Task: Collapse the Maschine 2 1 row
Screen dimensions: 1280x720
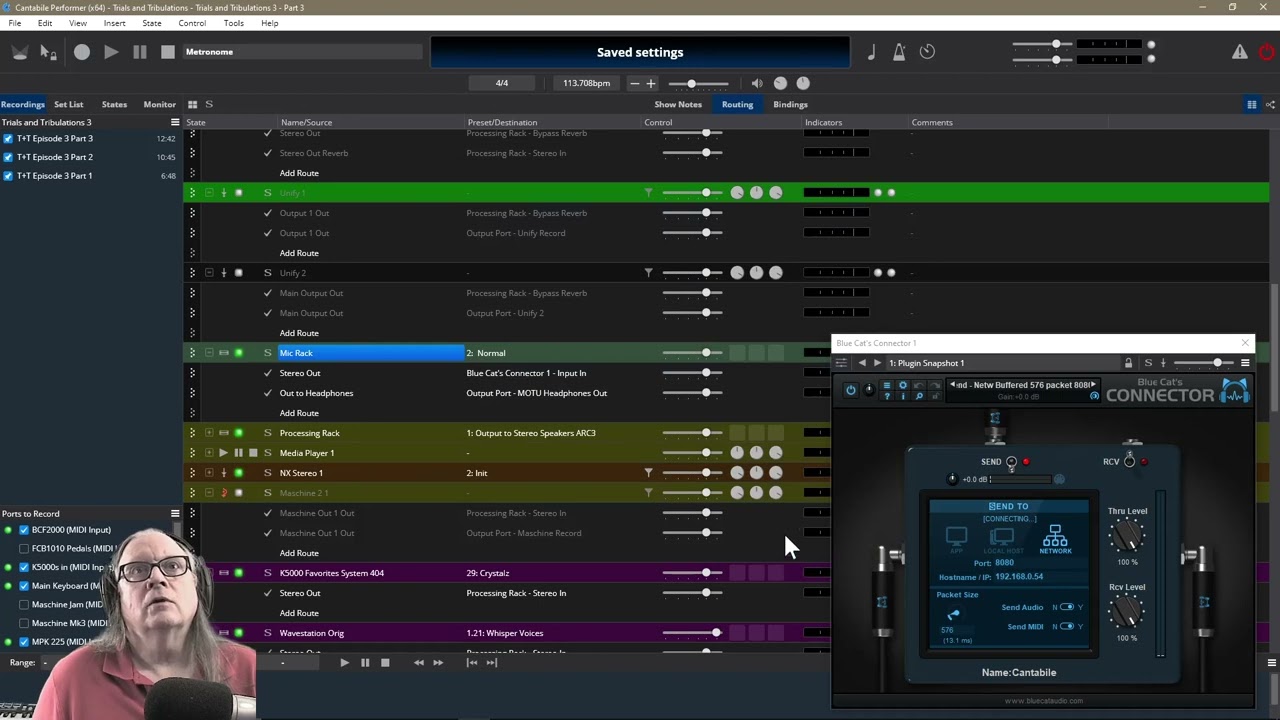Action: click(209, 493)
